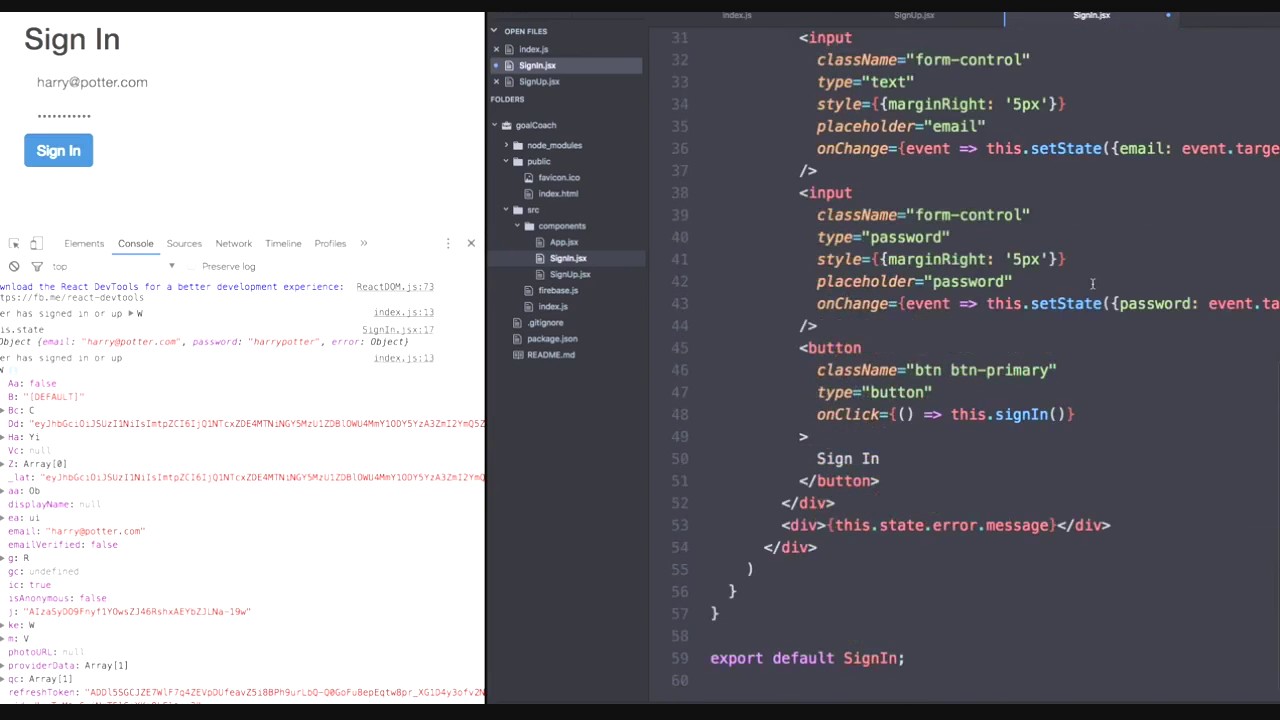
Task: Select index.js in the Open Files list
Action: pyautogui.click(x=533, y=49)
